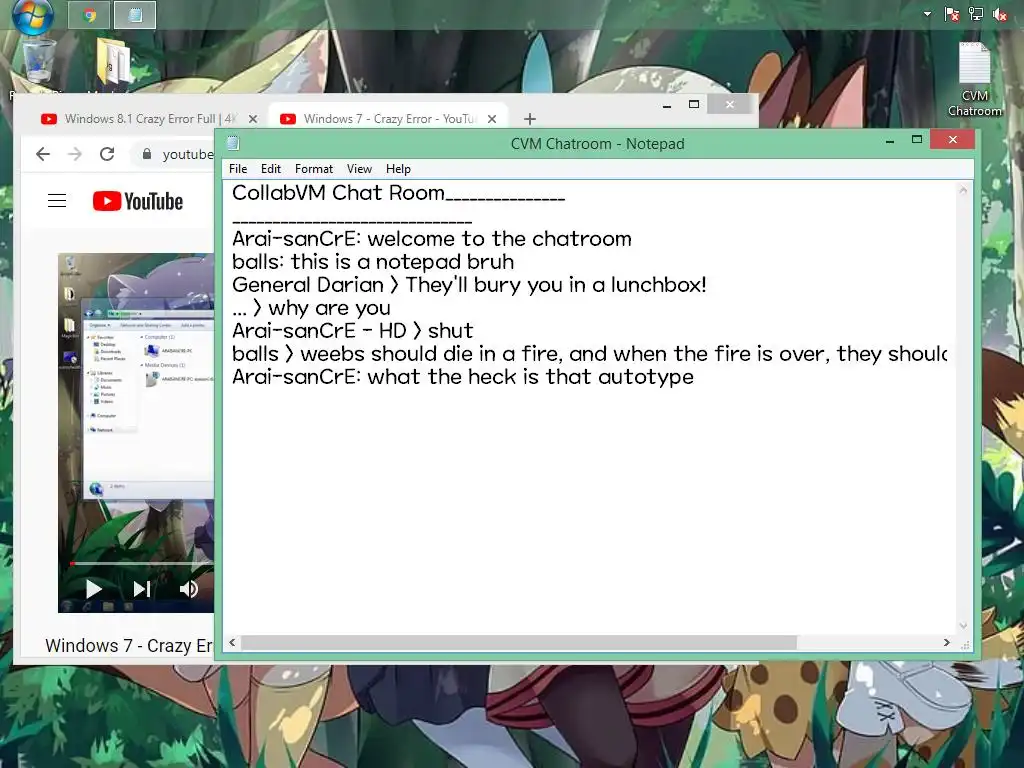Go to the YouTube home logo
Screen dimensions: 1024x768
(138, 201)
